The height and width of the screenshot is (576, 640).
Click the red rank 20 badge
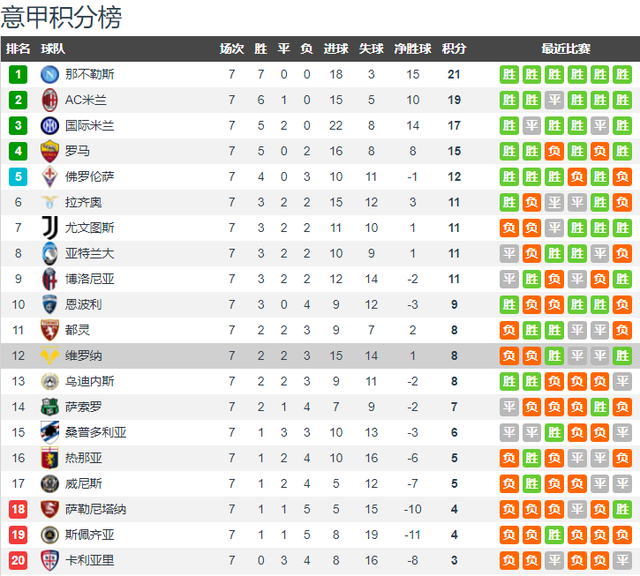(x=18, y=560)
